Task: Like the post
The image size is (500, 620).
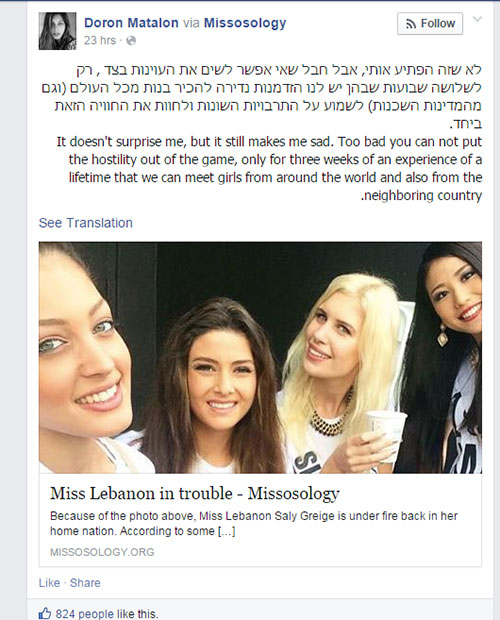Action: coord(49,583)
